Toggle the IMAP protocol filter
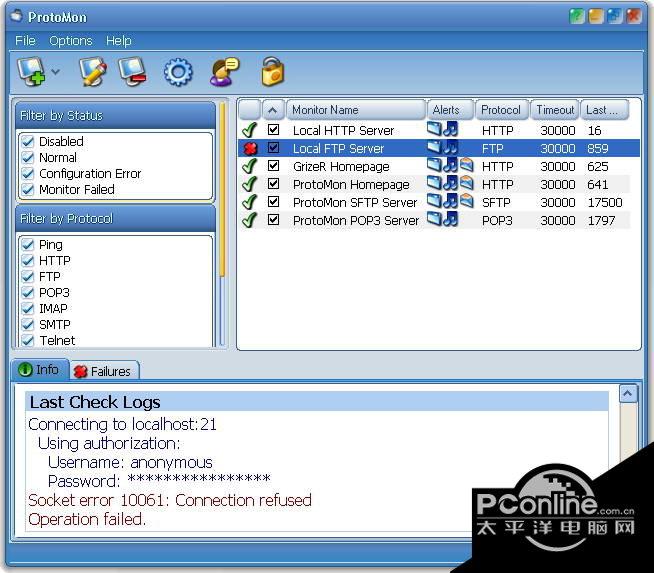 (28, 308)
